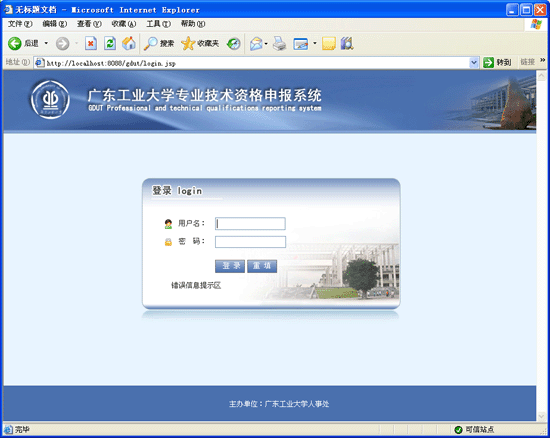Focus the 用户名 username input field
Image resolution: width=550 pixels, height=438 pixels.
coord(250,224)
